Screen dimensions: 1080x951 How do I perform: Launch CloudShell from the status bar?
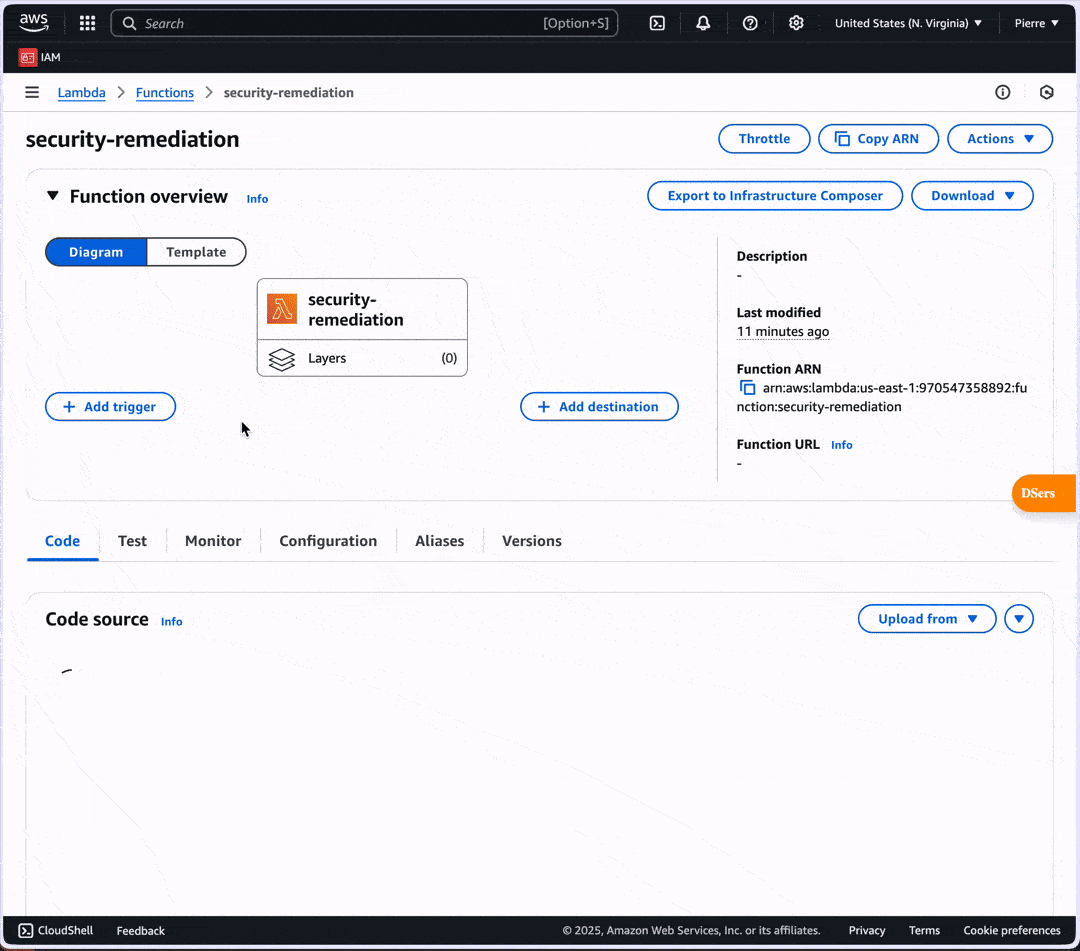55,930
